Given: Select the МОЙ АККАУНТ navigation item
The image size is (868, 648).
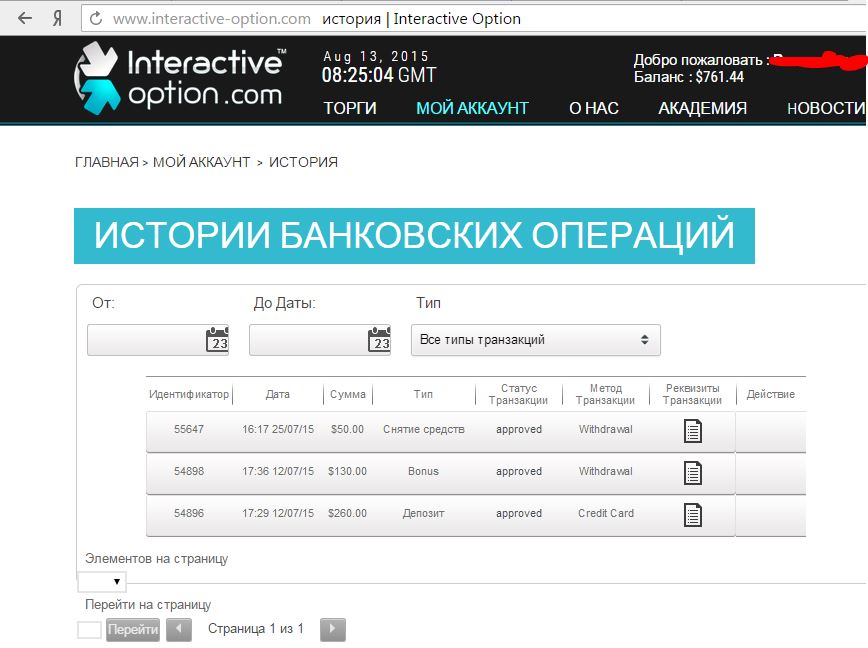Looking at the screenshot, I should 472,108.
